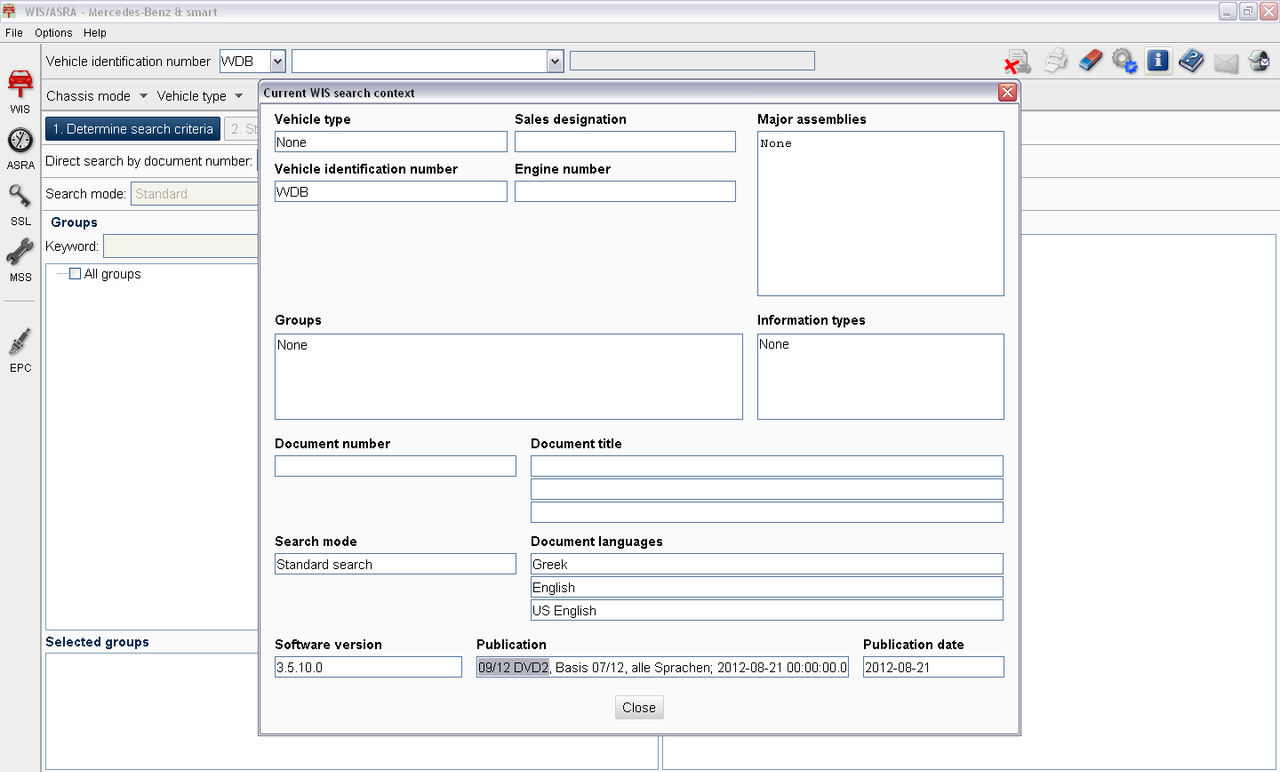Viewport: 1280px width, 772px height.
Task: Click the dialog's VIN field showing WDB
Action: coord(391,191)
